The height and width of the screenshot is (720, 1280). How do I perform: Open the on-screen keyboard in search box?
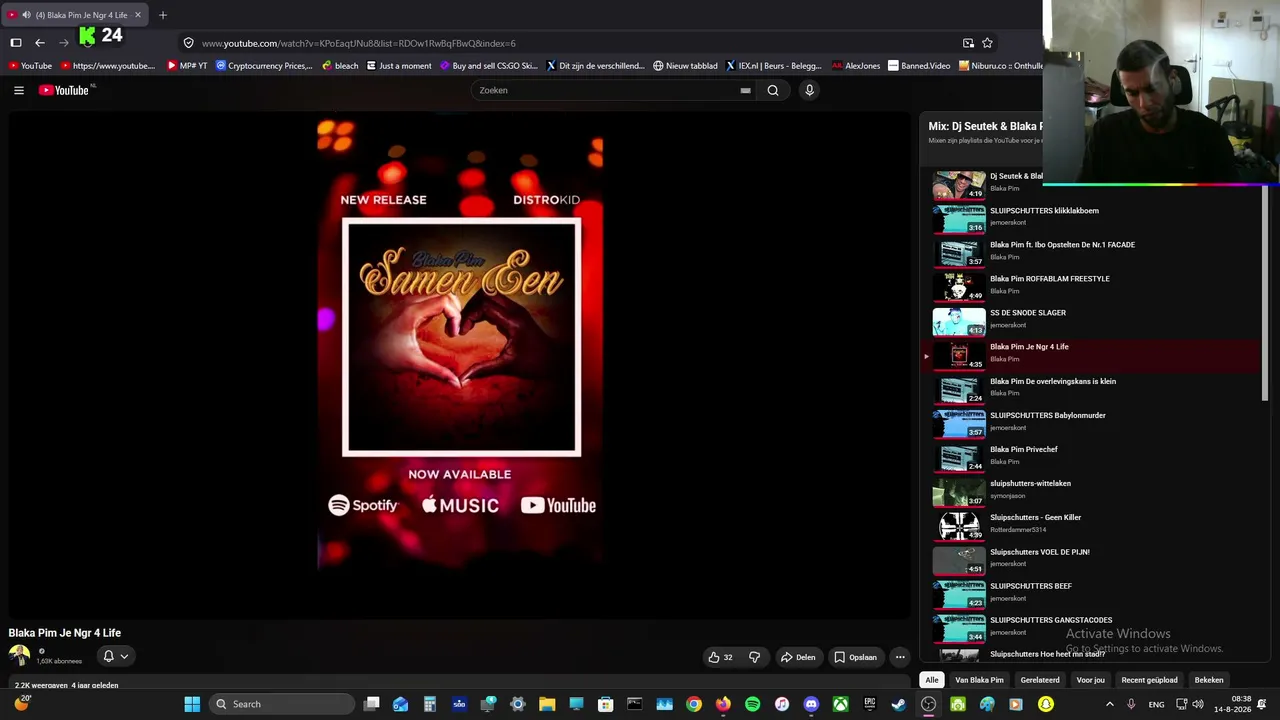point(745,90)
